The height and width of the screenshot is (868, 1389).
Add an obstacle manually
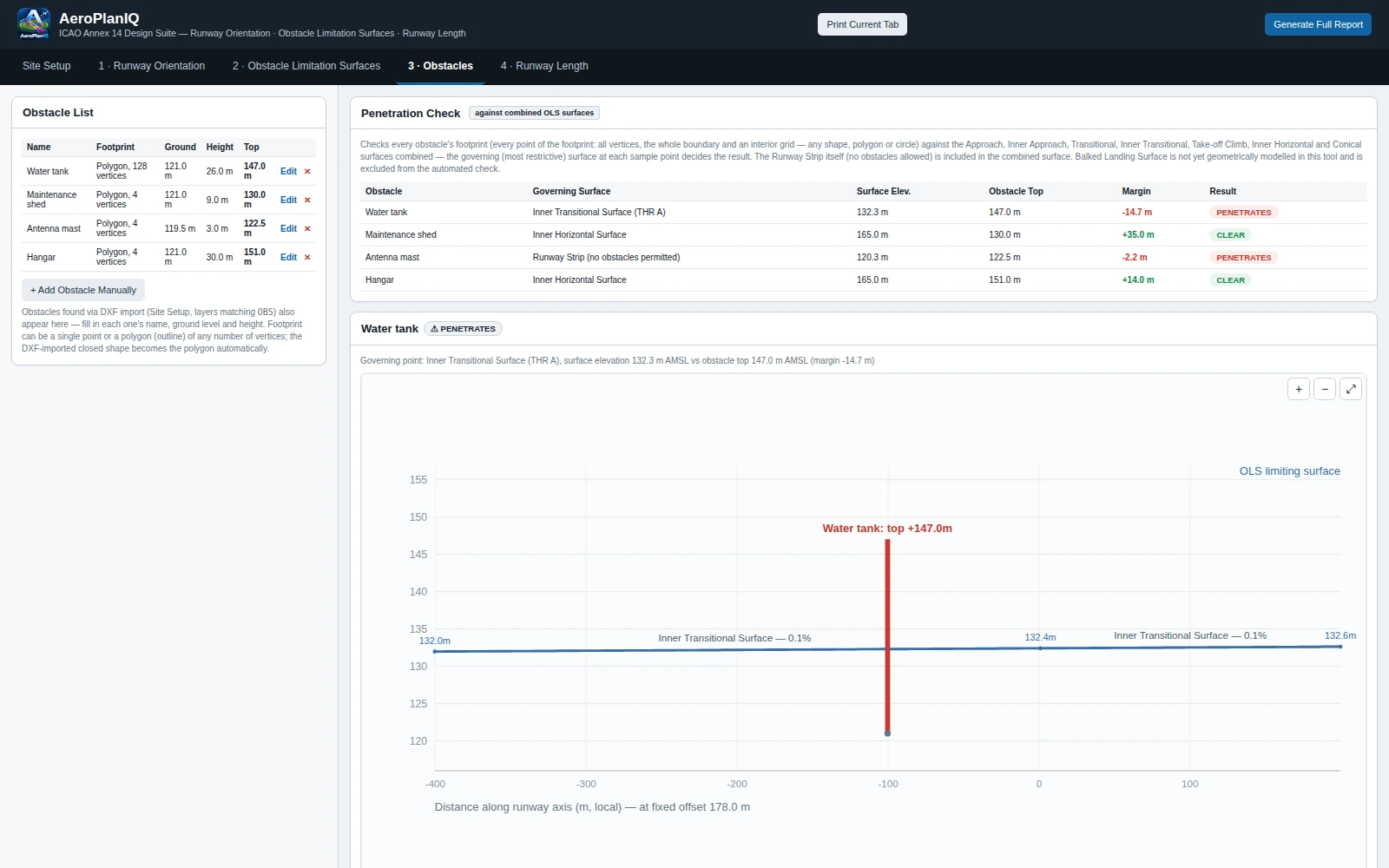pyautogui.click(x=83, y=290)
